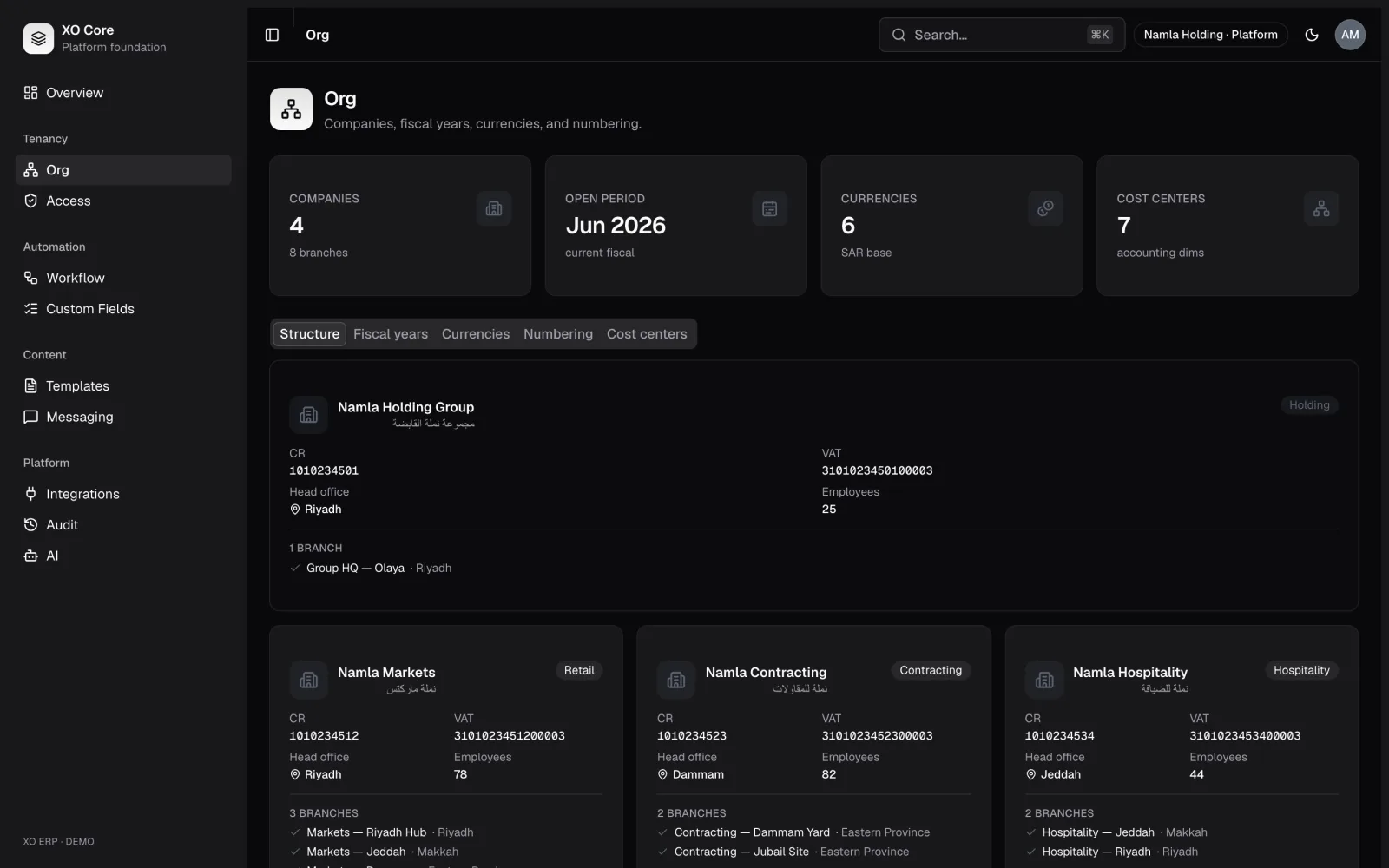
Task: Click the Contracting badge
Action: tap(931, 670)
